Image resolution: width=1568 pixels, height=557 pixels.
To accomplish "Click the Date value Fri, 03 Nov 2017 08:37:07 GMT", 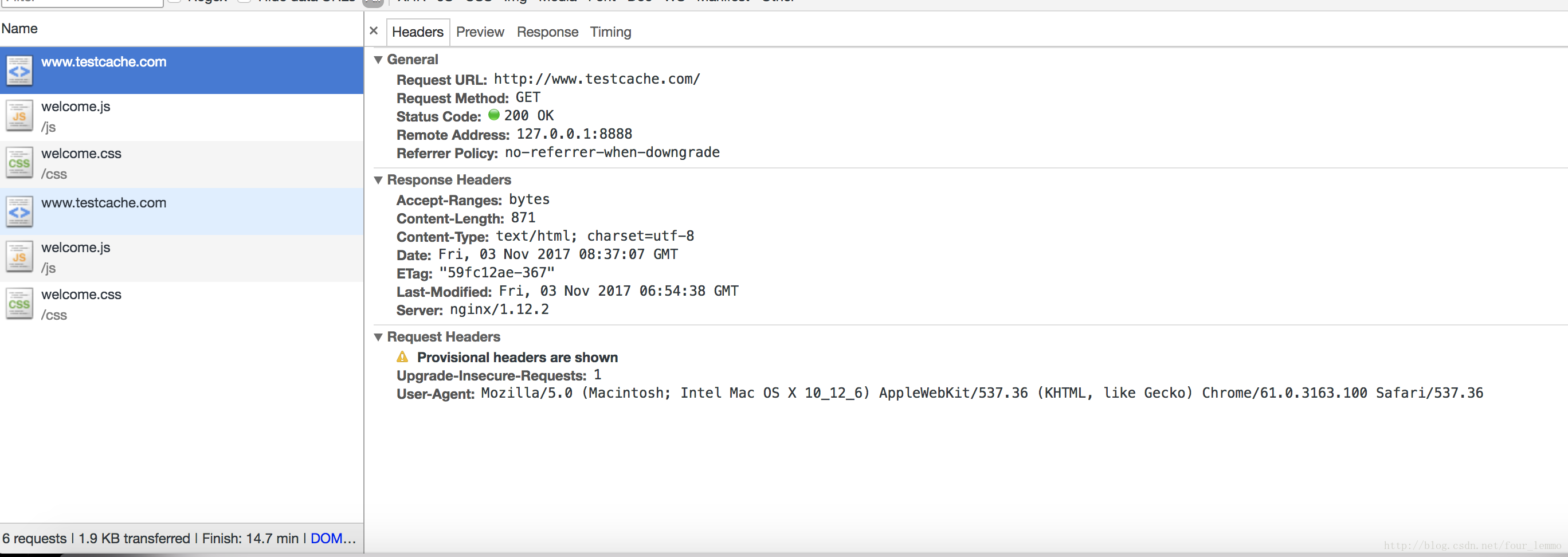I will click(x=558, y=254).
